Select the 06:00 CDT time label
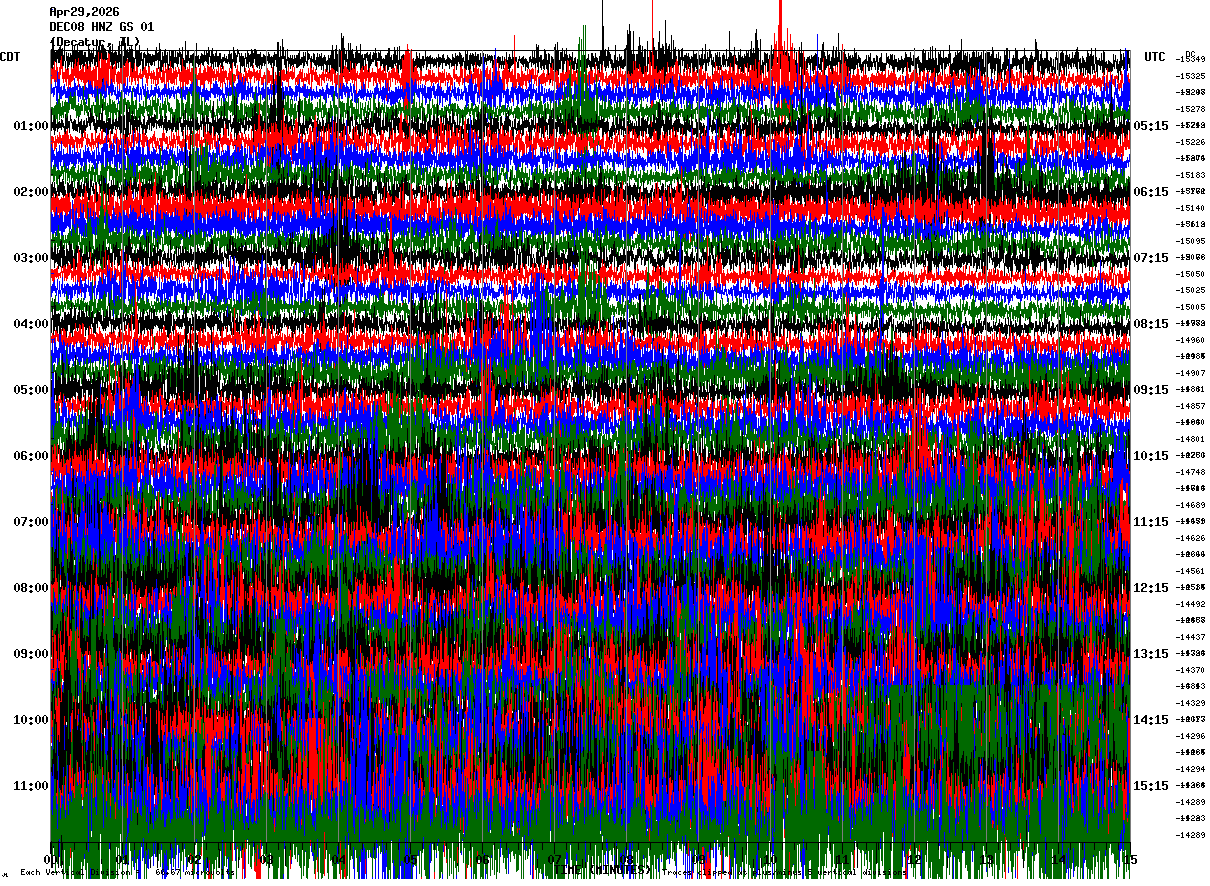 tap(31, 456)
